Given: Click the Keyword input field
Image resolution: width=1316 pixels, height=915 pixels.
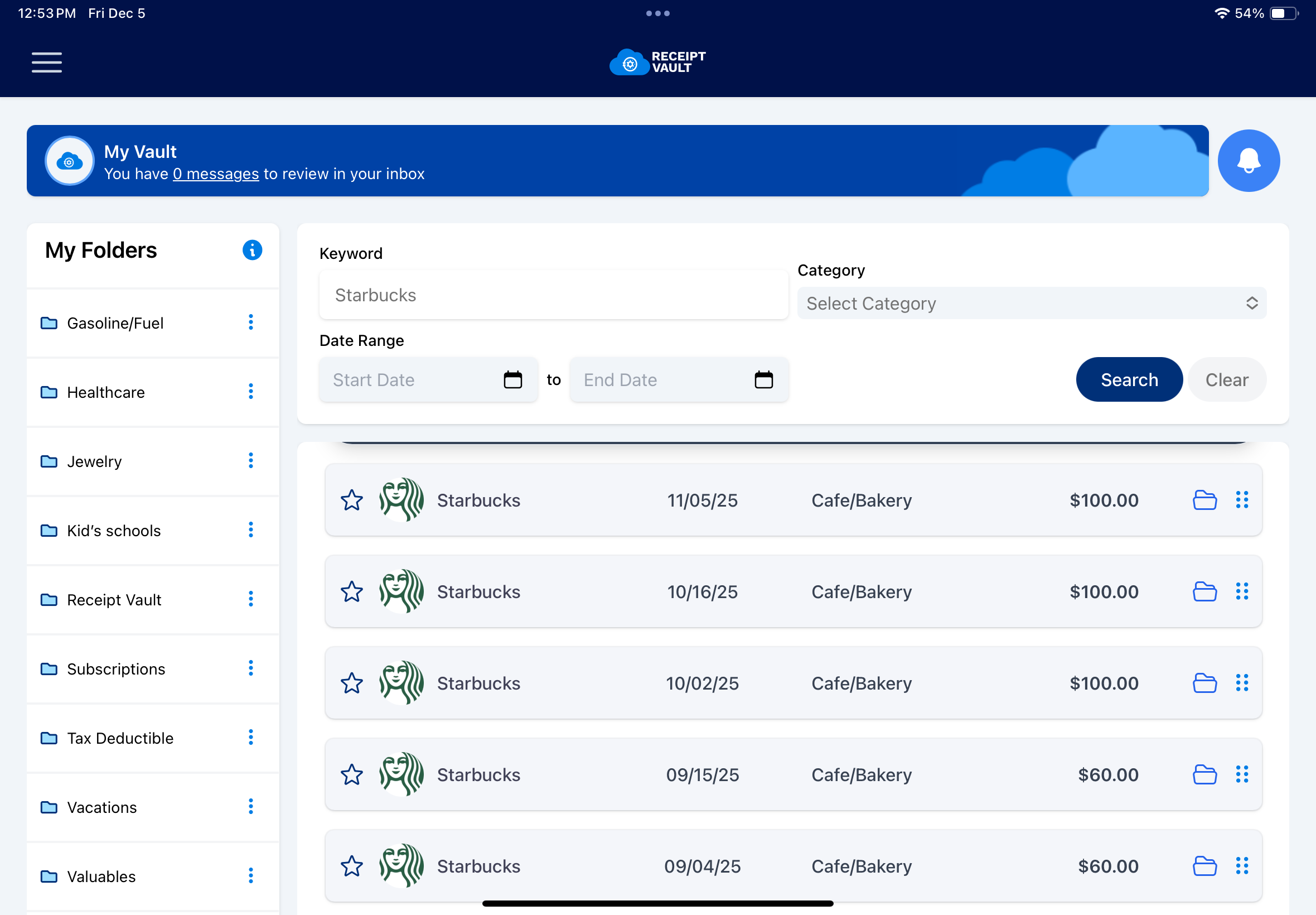Looking at the screenshot, I should pos(553,295).
